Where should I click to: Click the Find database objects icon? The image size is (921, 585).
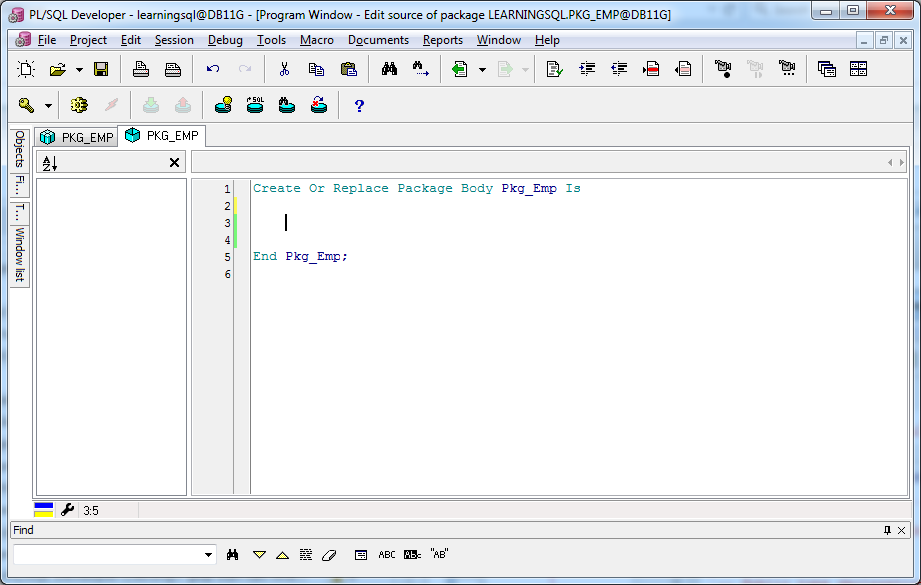click(x=287, y=105)
